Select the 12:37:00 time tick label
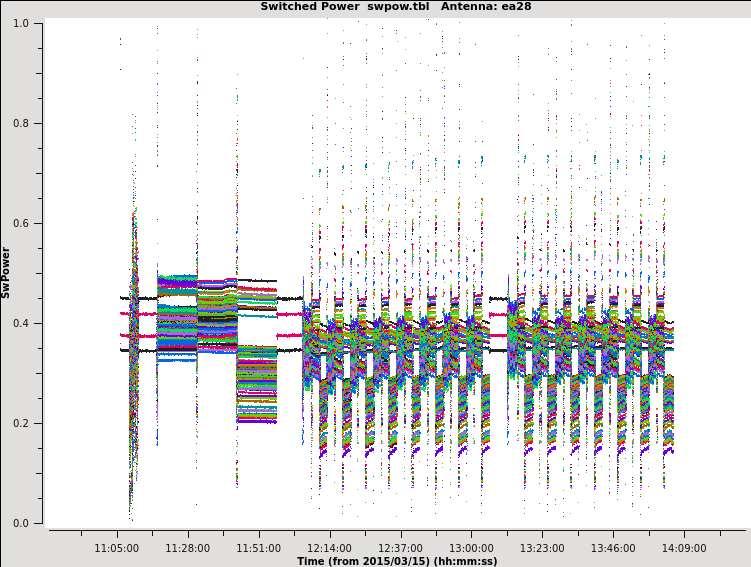751x567 pixels. tap(400, 548)
